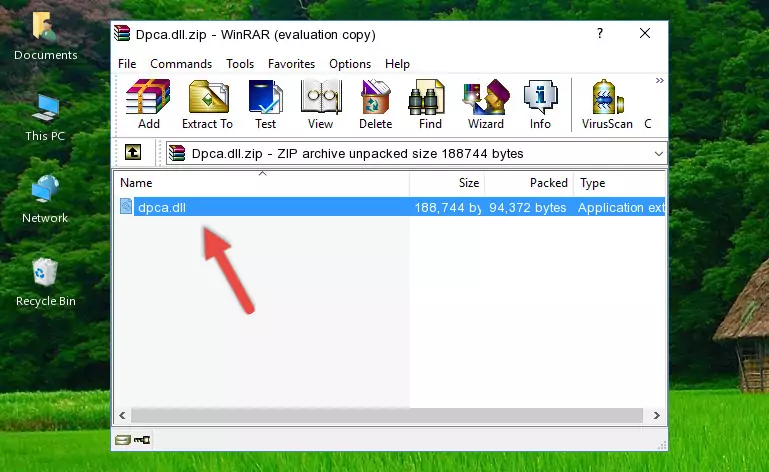Select Recycle Bin desktop icon
Screen dimensions: 769x472
pos(45,282)
